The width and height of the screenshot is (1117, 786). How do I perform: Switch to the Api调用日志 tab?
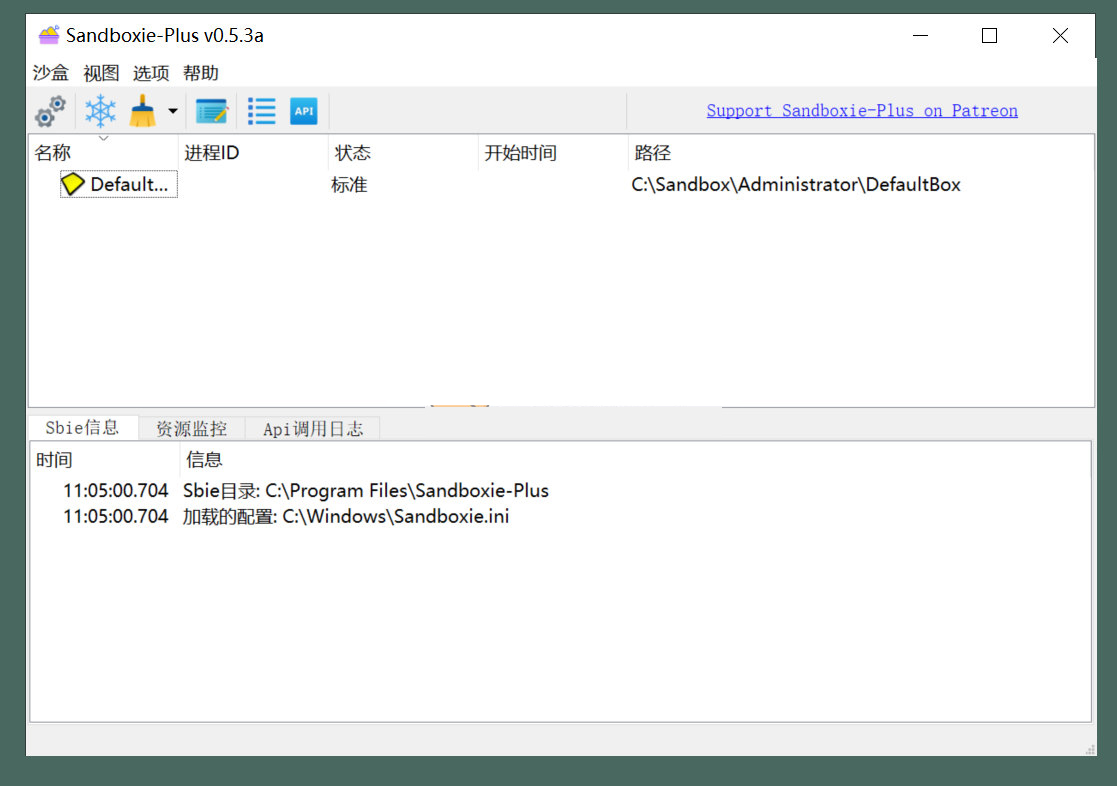pyautogui.click(x=313, y=428)
